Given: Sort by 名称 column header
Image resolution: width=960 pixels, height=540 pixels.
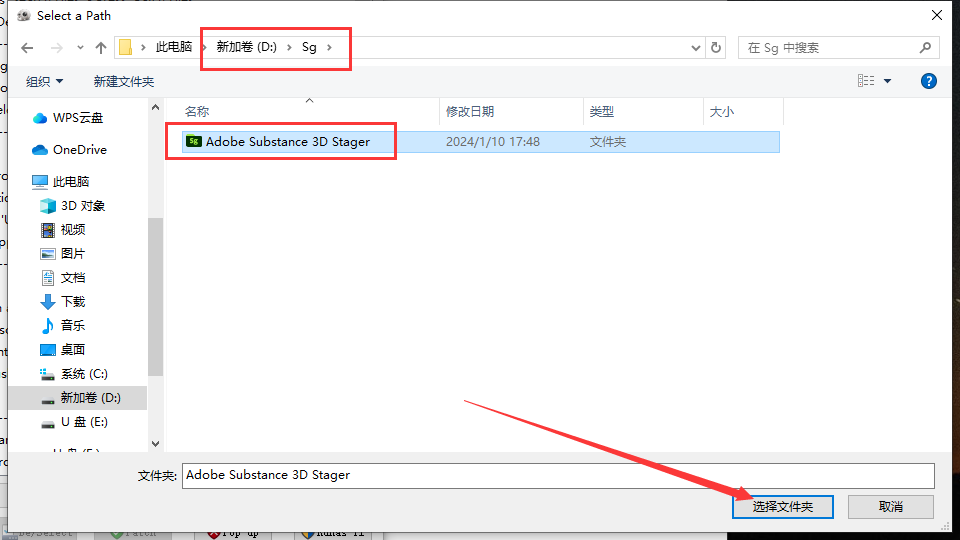Looking at the screenshot, I should click(197, 112).
